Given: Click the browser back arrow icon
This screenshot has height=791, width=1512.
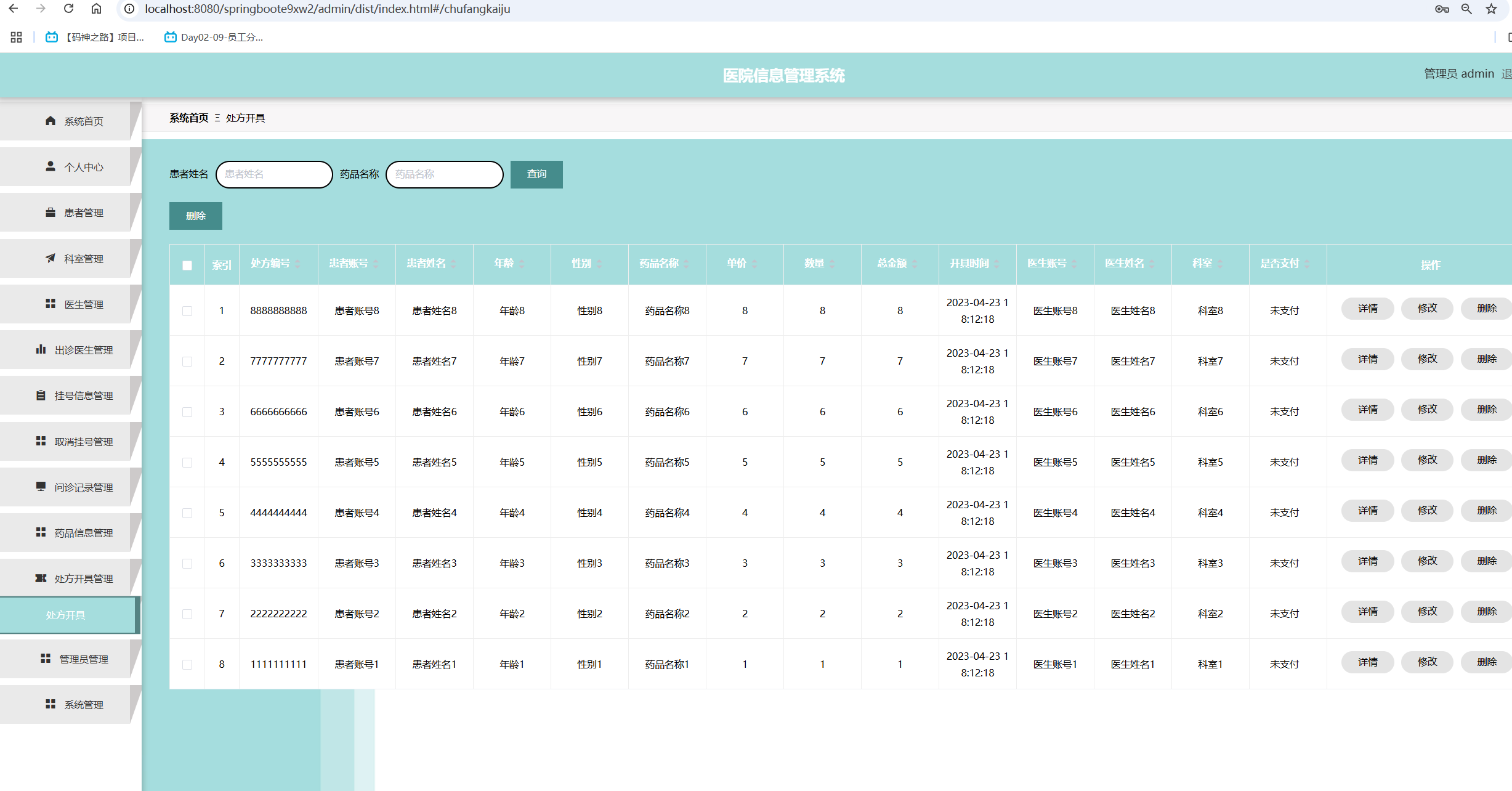Looking at the screenshot, I should [x=13, y=9].
